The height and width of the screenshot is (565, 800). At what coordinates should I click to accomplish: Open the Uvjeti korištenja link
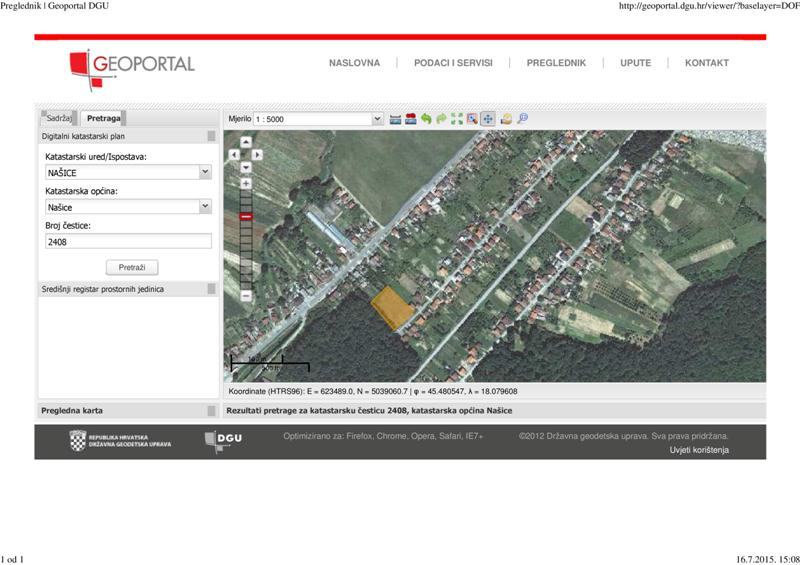pyautogui.click(x=698, y=450)
